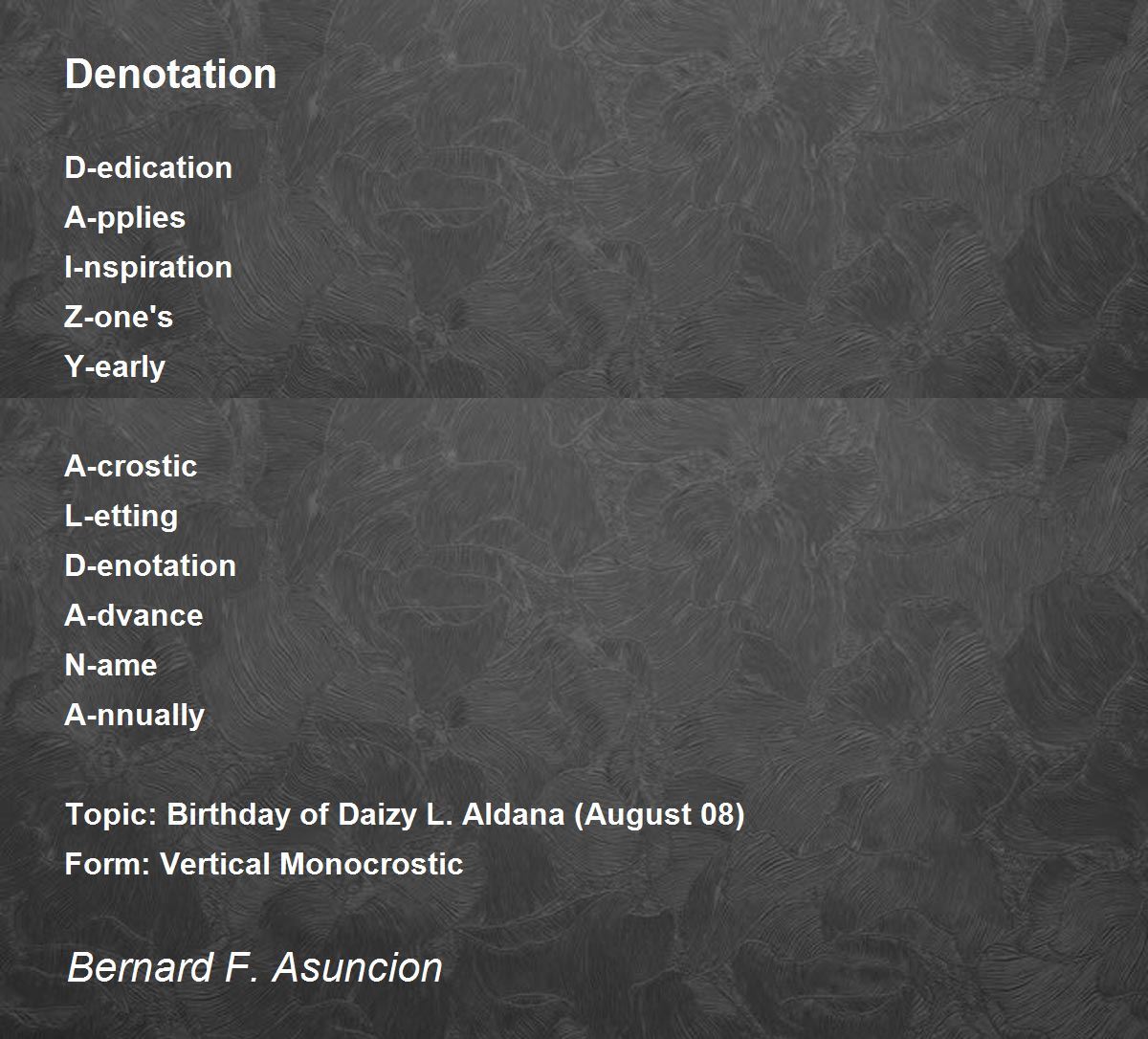
Task: Click the surname "Asuncion" in the author credit
Action: (358, 967)
